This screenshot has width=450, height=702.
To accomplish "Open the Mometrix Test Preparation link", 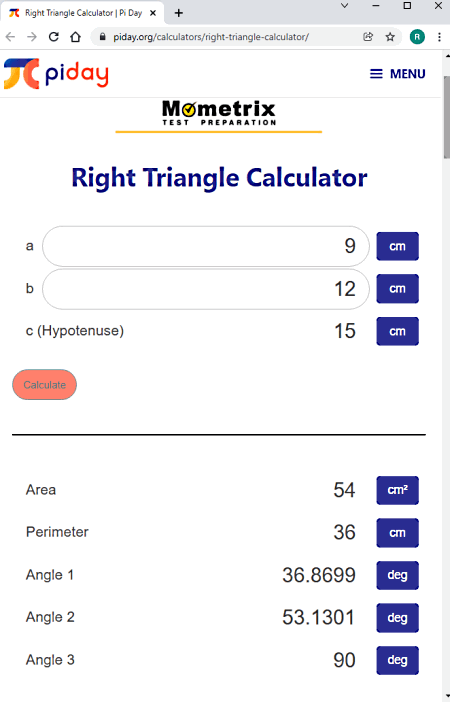I will (x=219, y=112).
